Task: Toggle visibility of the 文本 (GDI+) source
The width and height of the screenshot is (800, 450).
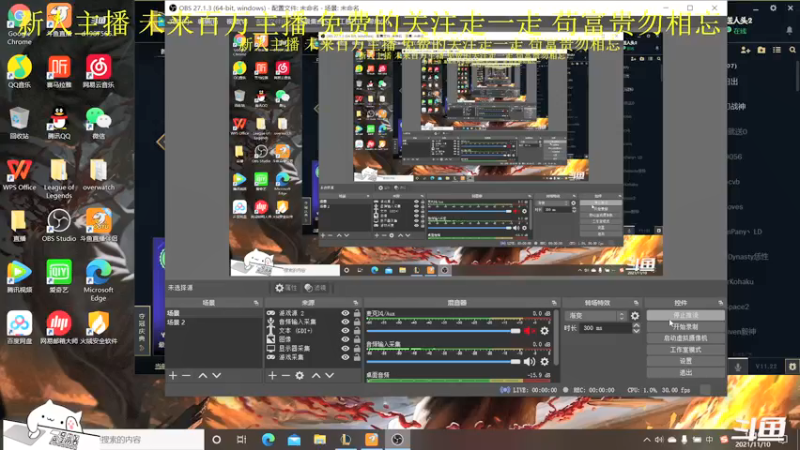Action: point(345,331)
